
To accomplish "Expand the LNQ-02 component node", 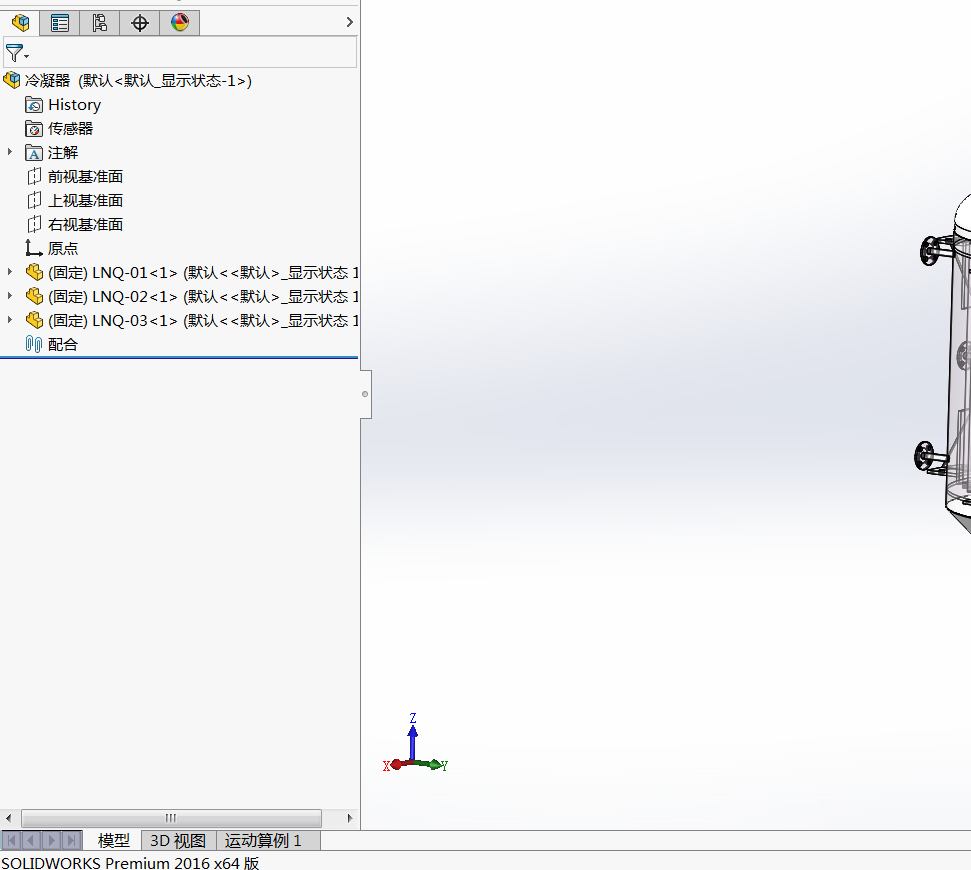I will 10,296.
